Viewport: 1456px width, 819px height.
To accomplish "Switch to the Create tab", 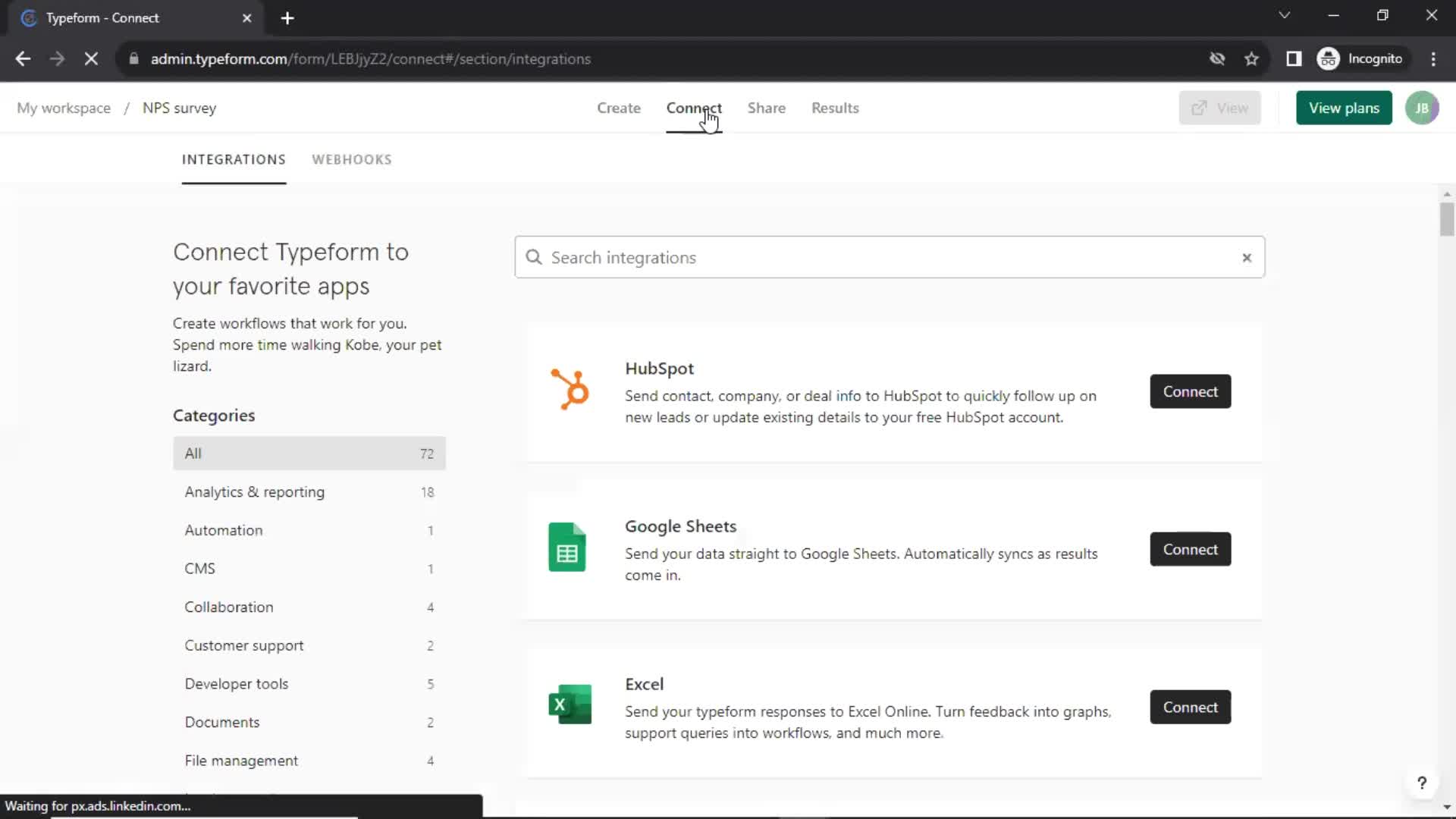I will 618,108.
